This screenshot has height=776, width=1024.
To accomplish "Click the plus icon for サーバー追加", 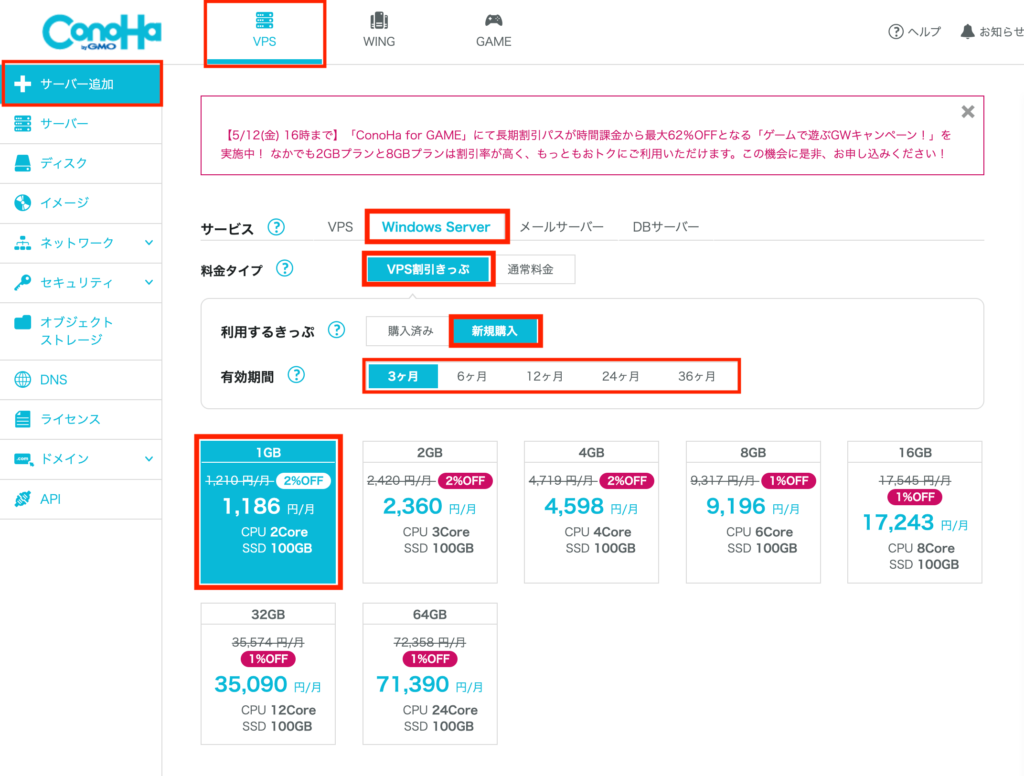I will pyautogui.click(x=23, y=84).
